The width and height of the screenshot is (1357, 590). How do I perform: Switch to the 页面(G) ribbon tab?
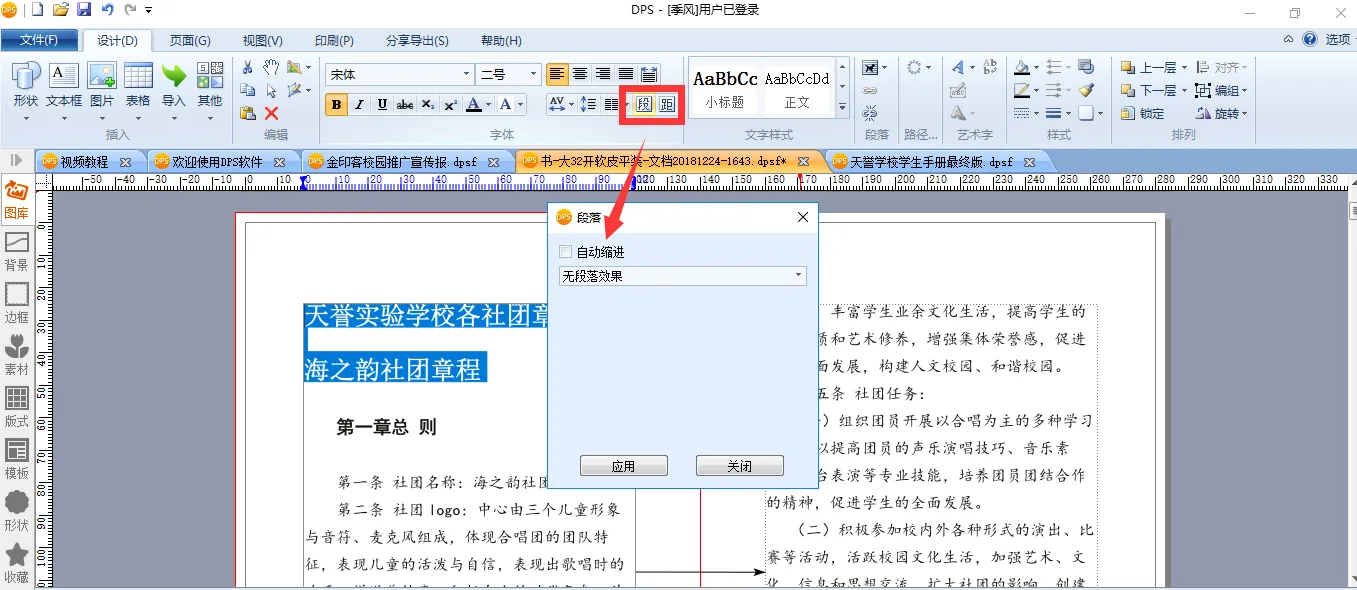point(189,41)
